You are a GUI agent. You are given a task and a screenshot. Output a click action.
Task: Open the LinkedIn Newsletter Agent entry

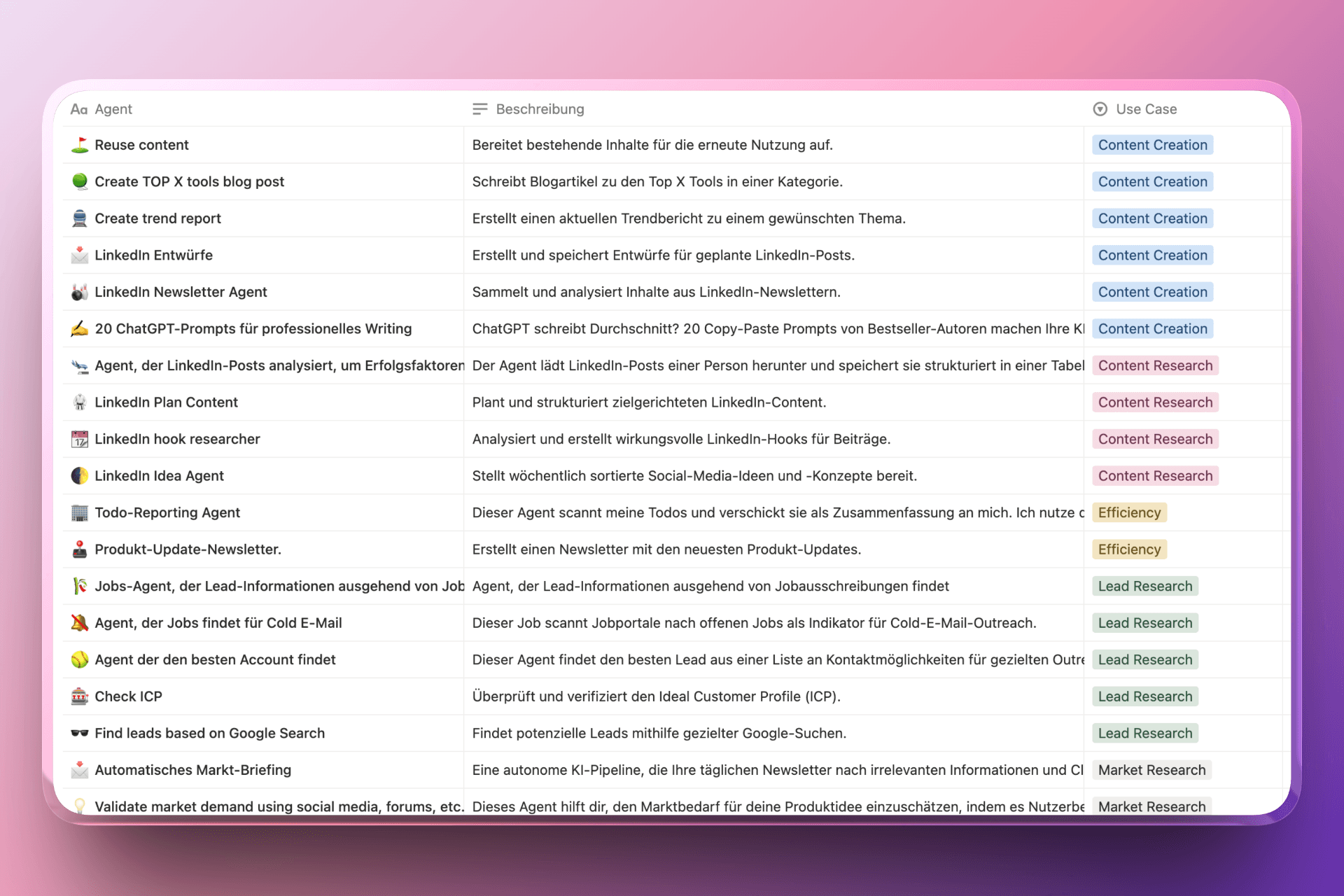(x=181, y=292)
